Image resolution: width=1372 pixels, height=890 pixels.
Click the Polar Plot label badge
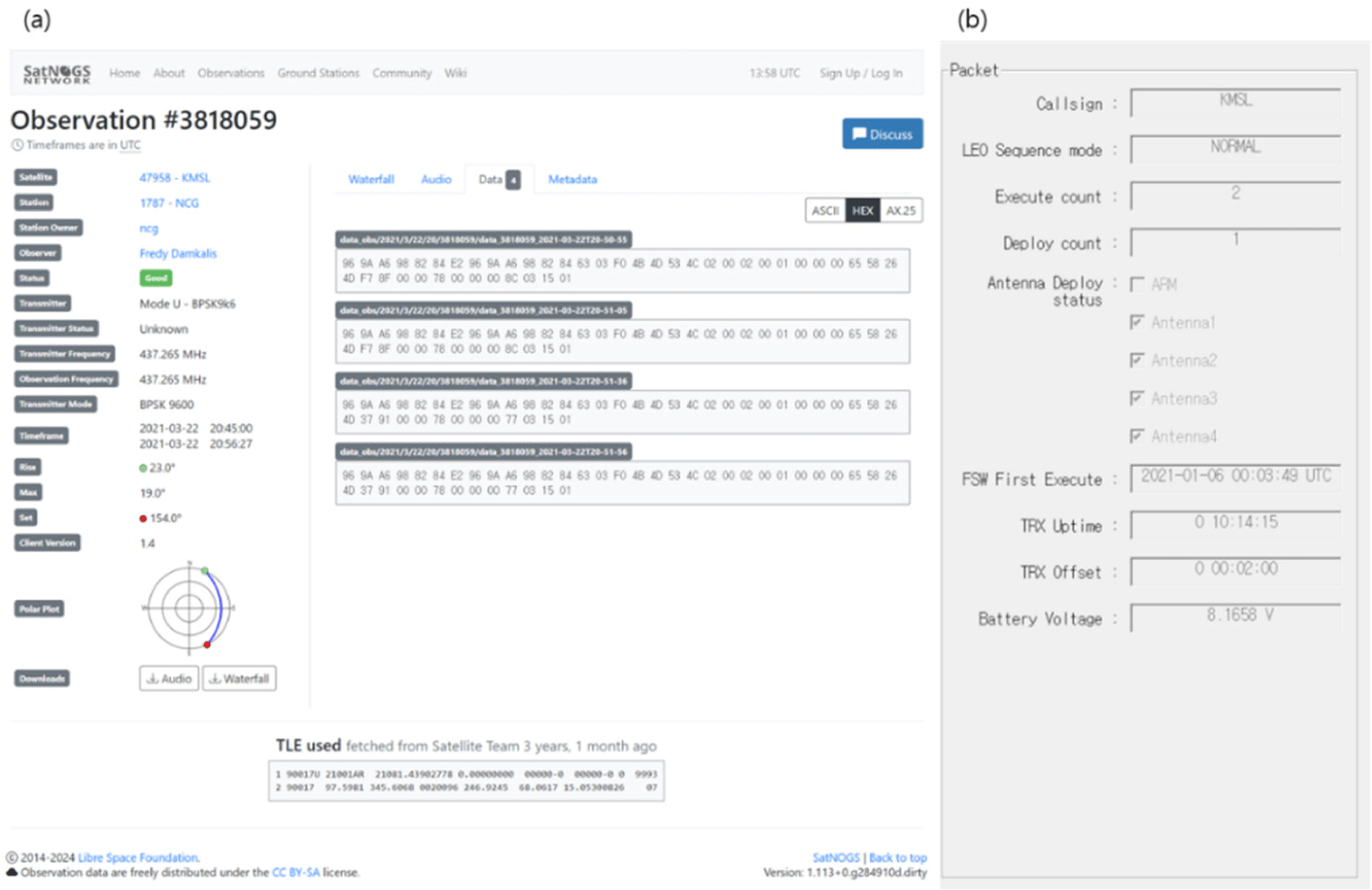pos(39,608)
